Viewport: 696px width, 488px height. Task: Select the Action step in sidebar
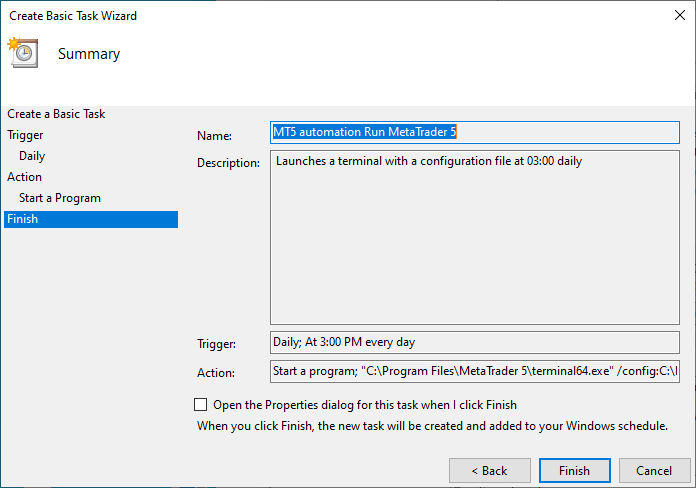click(24, 177)
